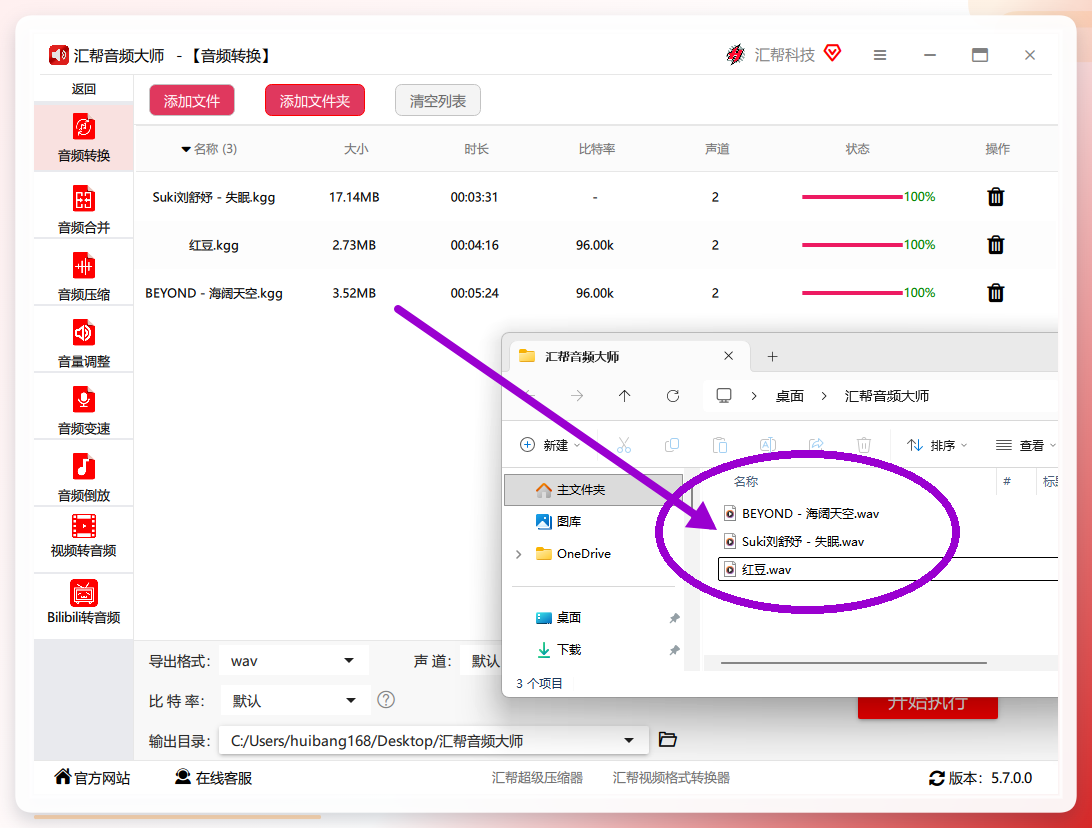The image size is (1092, 828).
Task: Click progress bar of Suki刘舒妤 - 失眠.kgg
Action: pyautogui.click(x=852, y=197)
